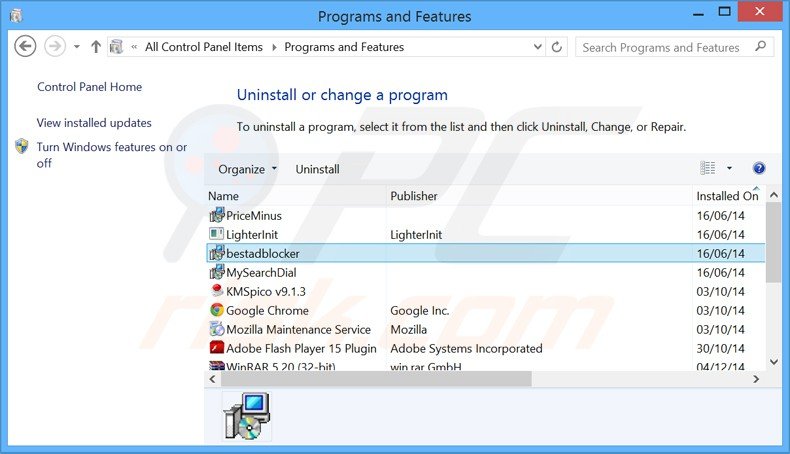This screenshot has width=790, height=454.
Task: Sort by the Name column header
Action: coord(223,196)
